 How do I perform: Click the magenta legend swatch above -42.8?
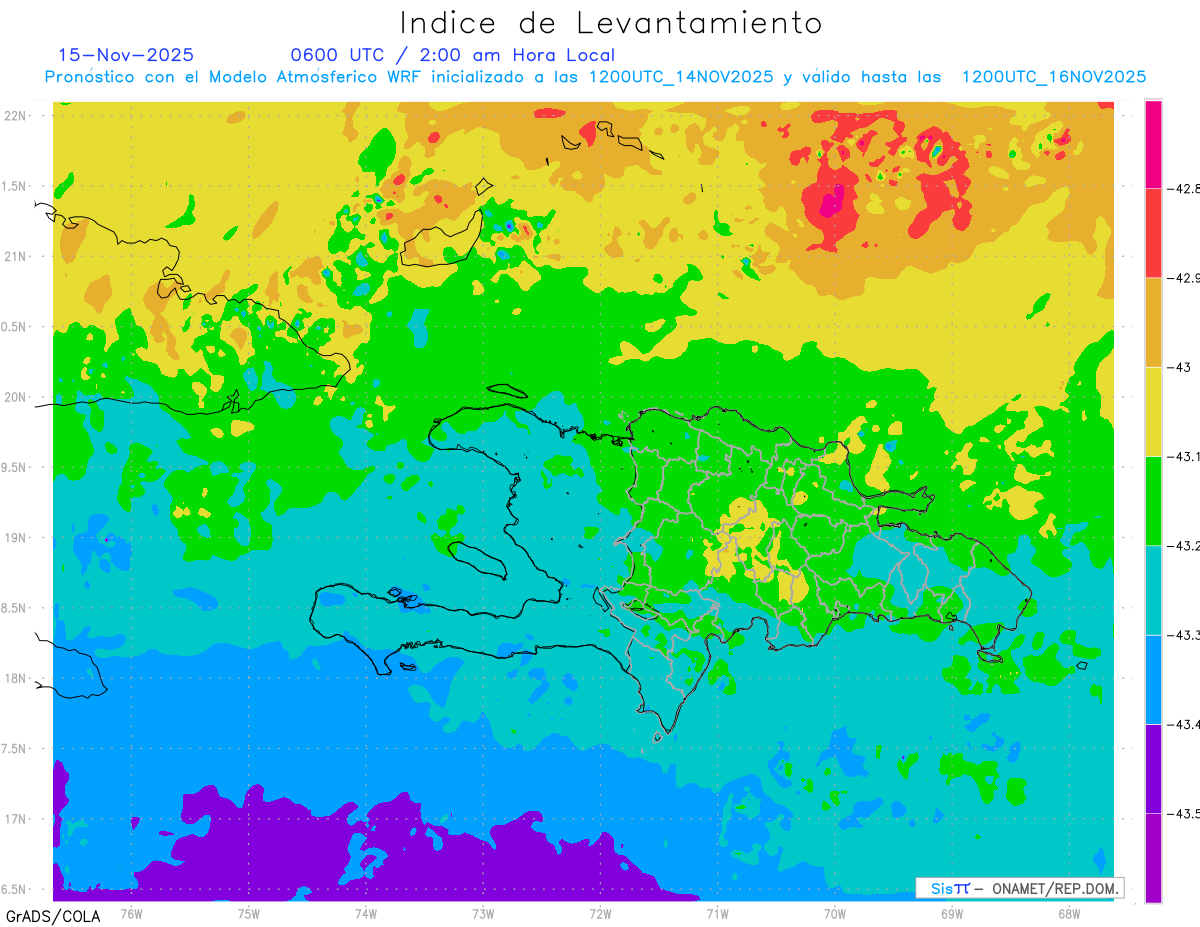1153,144
